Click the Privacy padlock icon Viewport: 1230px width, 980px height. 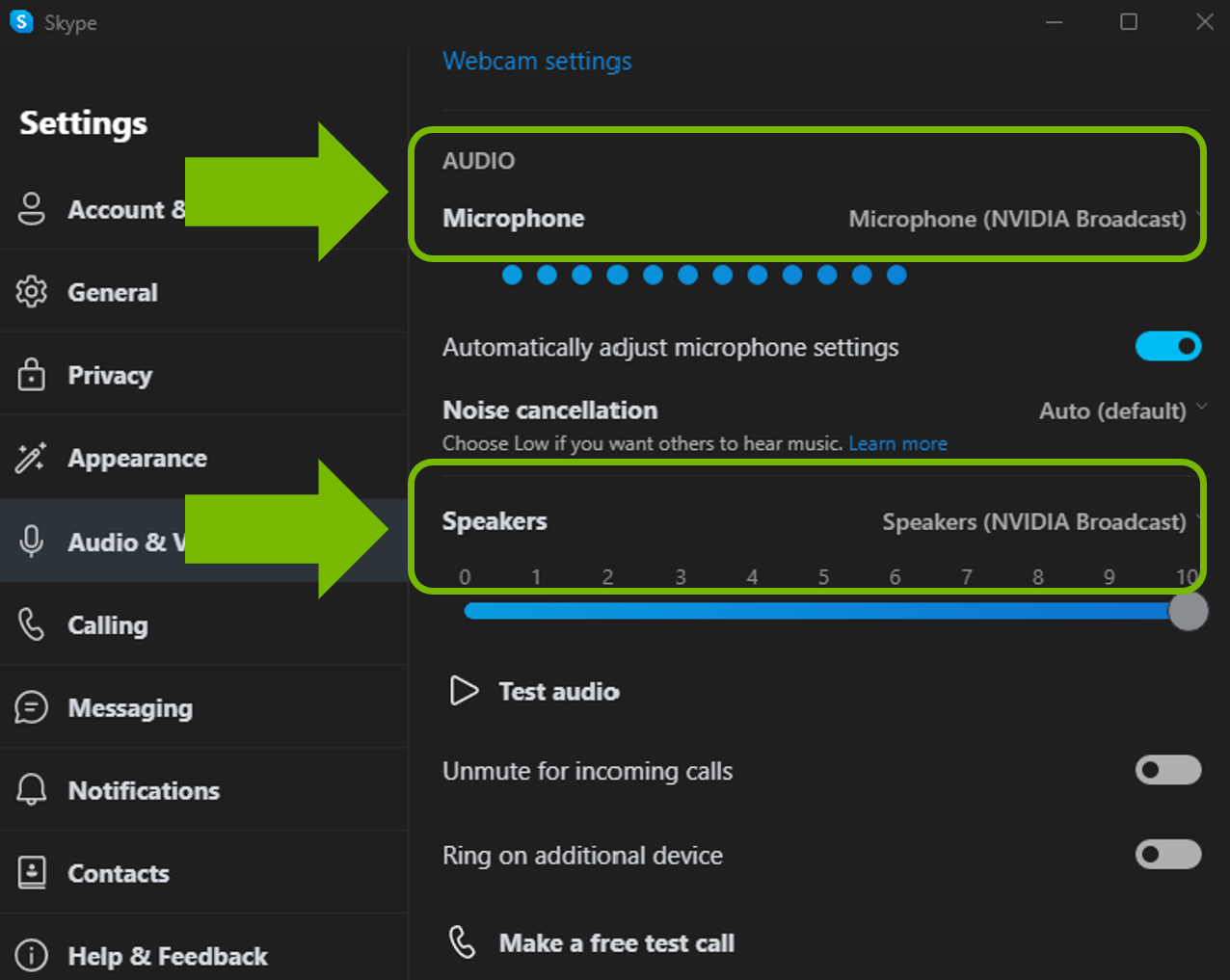pyautogui.click(x=31, y=375)
